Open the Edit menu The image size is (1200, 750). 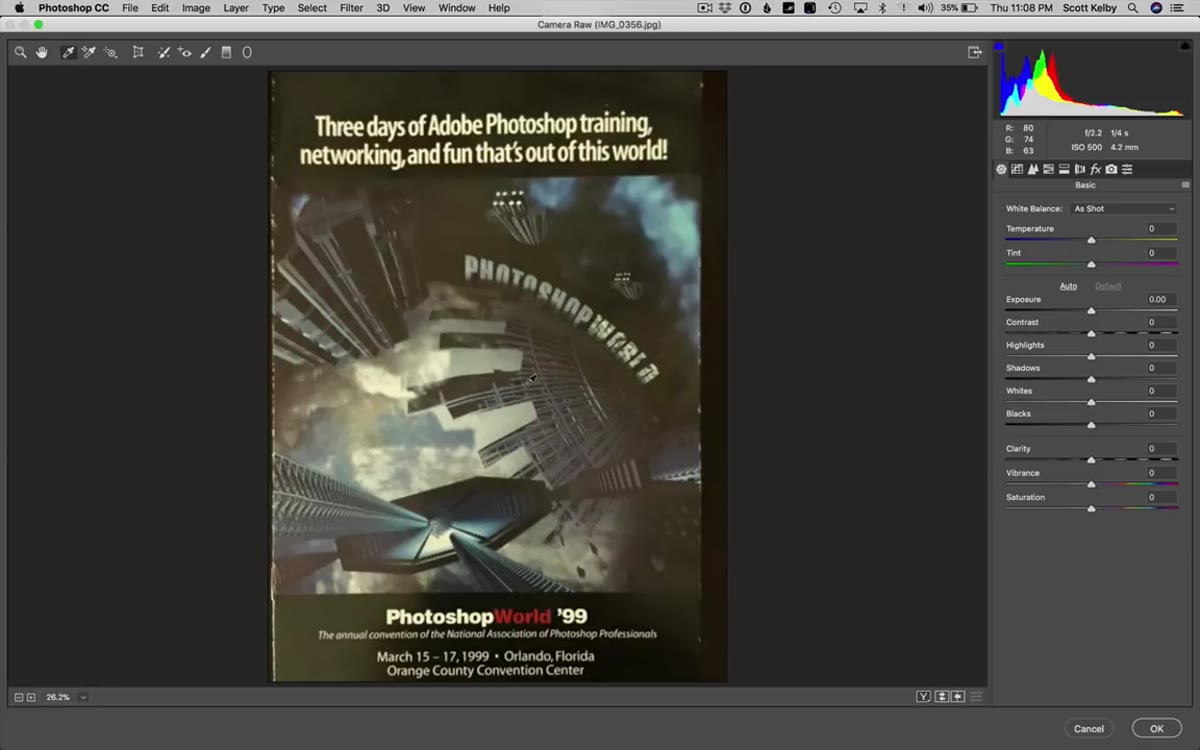pos(160,8)
